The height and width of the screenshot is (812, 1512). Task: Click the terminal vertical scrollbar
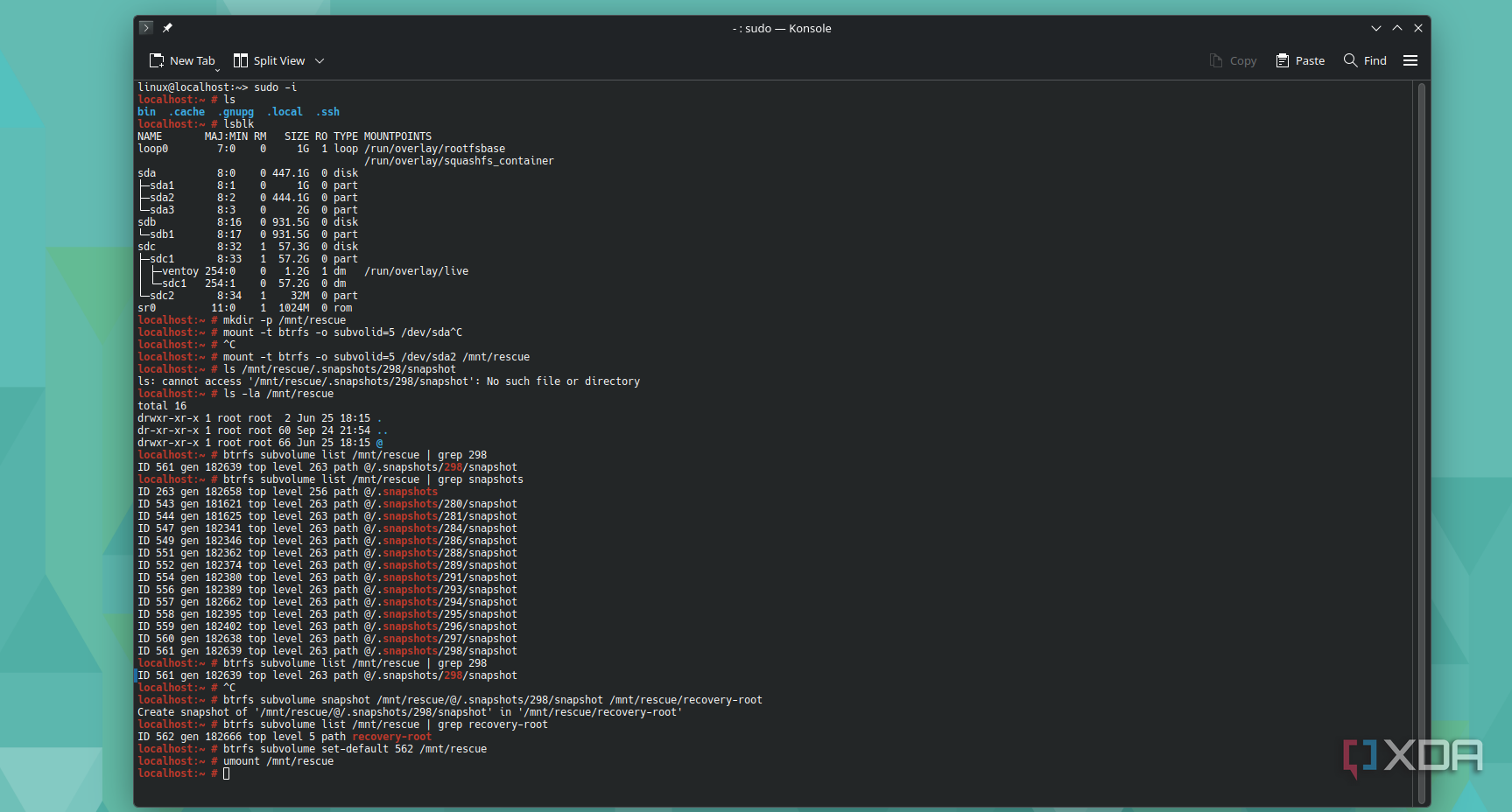(x=1422, y=442)
